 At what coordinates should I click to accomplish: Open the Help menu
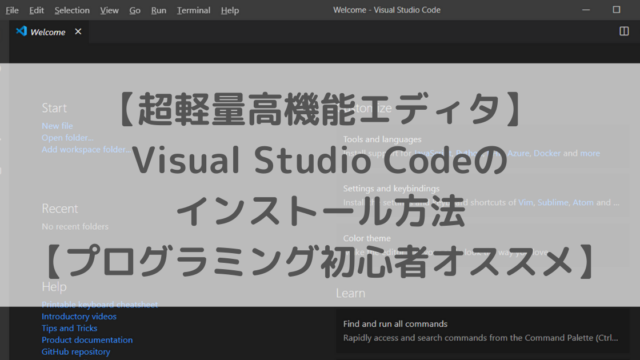230,10
